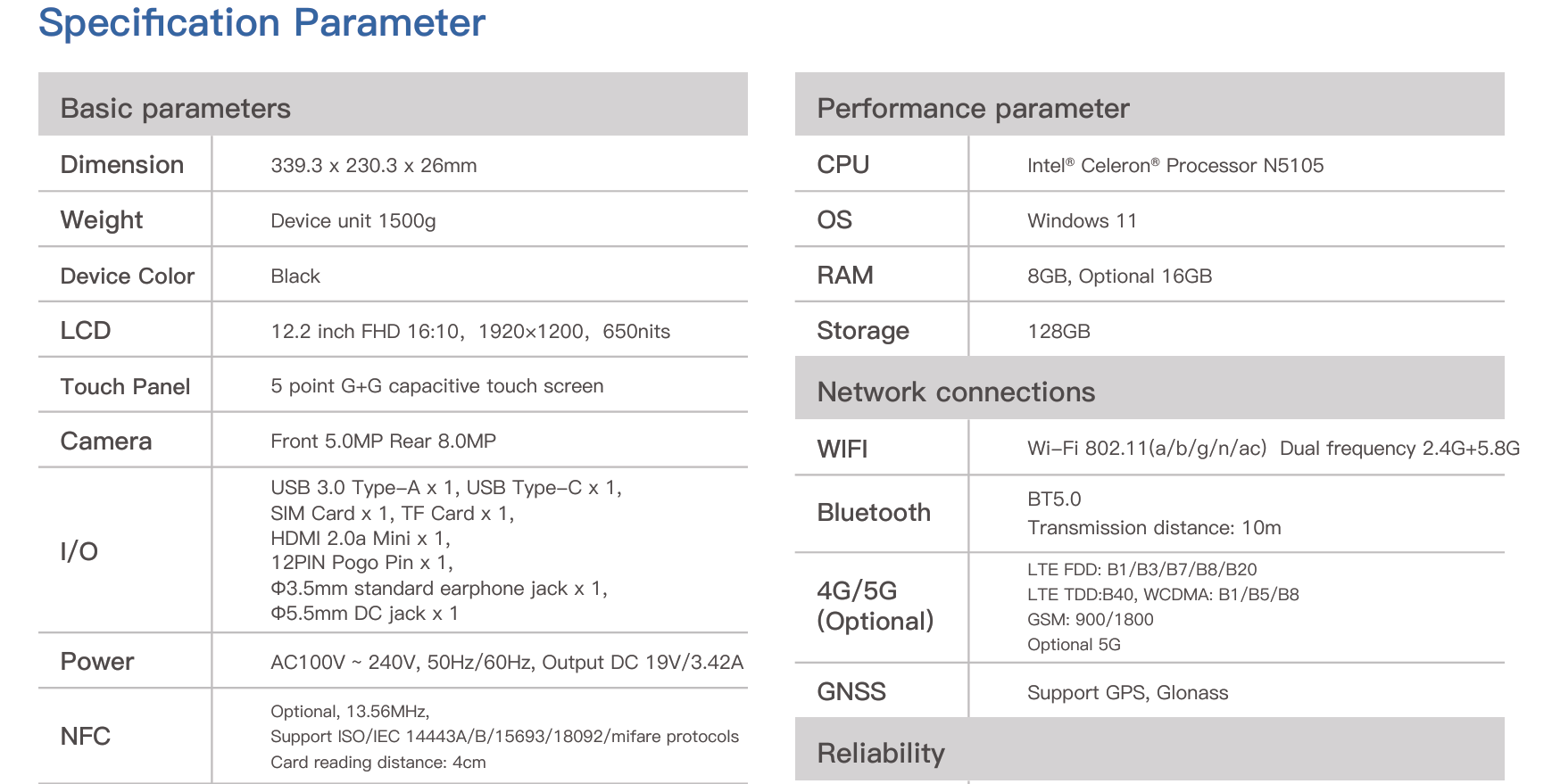Click the Specification Parameter heading

pyautogui.click(x=261, y=23)
